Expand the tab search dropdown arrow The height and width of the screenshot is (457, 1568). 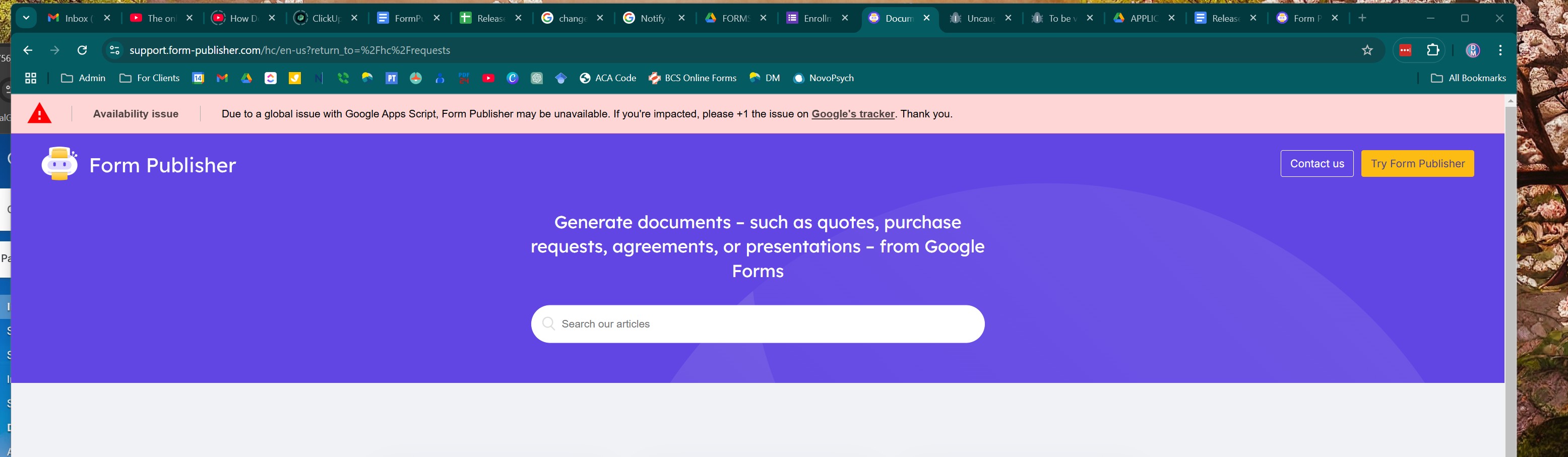coord(26,18)
